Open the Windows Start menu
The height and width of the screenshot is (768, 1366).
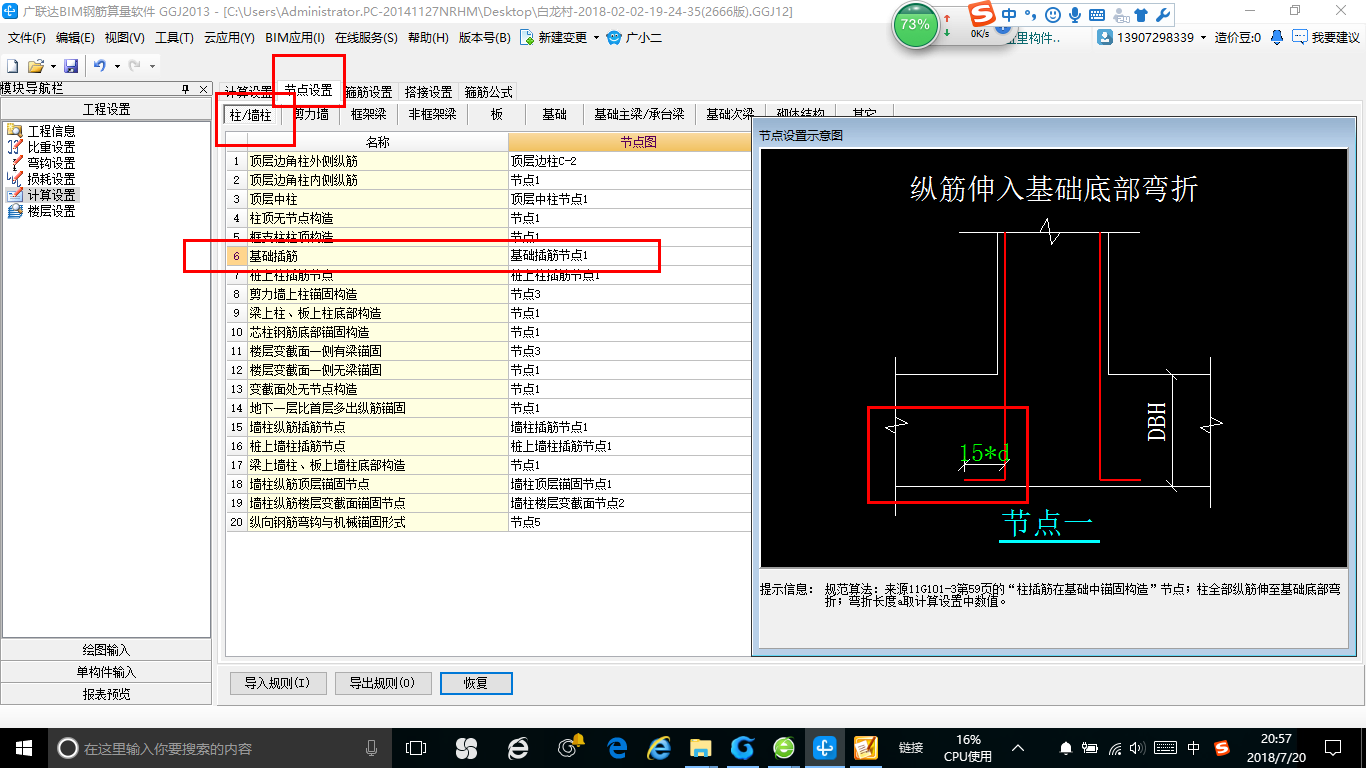click(23, 747)
